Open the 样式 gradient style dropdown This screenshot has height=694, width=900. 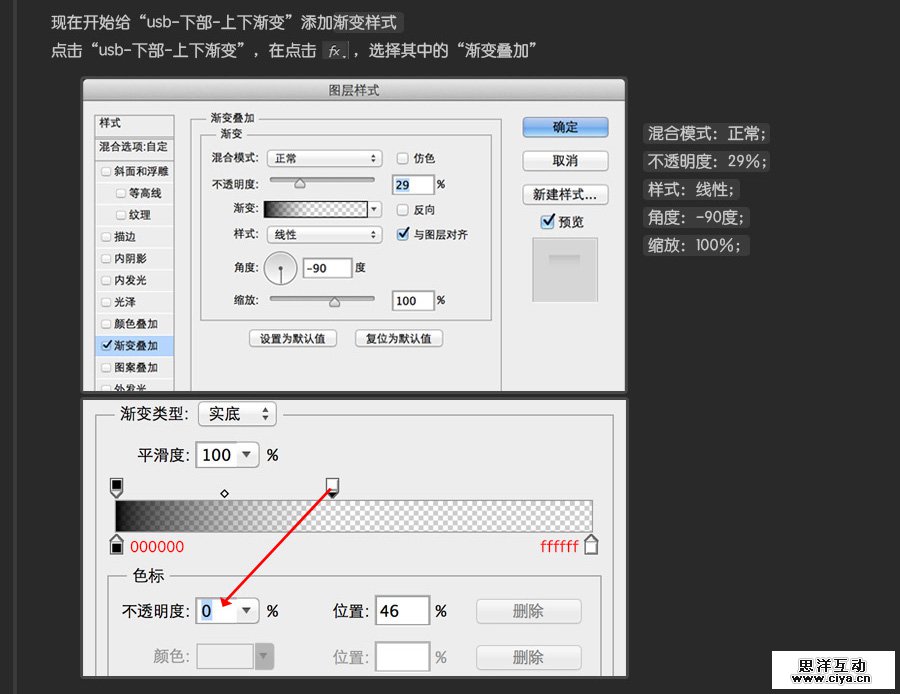point(324,235)
